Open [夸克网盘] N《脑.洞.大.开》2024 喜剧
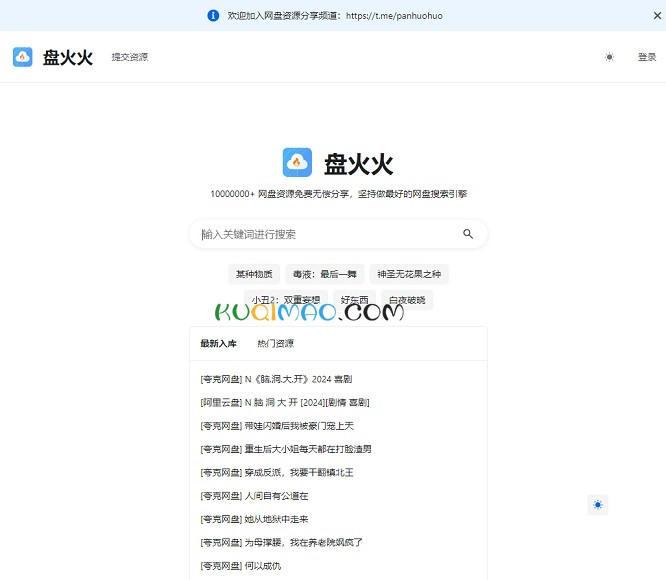This screenshot has height=580, width=666. 276,379
